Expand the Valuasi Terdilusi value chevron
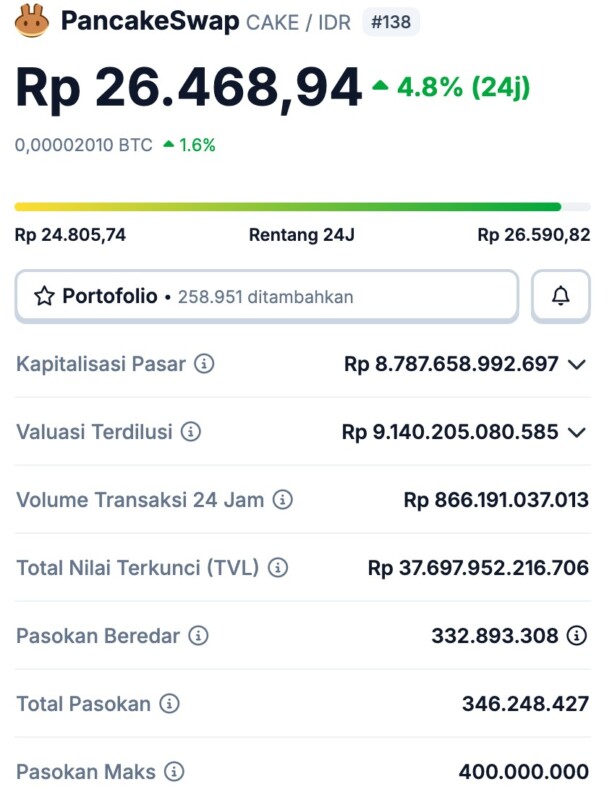The height and width of the screenshot is (800, 612). [577, 432]
